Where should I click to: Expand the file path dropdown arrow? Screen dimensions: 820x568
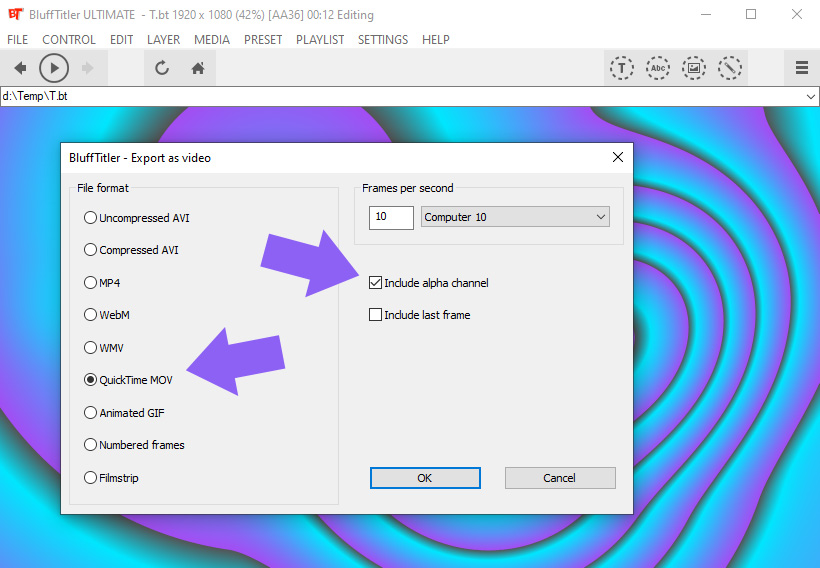pos(811,96)
